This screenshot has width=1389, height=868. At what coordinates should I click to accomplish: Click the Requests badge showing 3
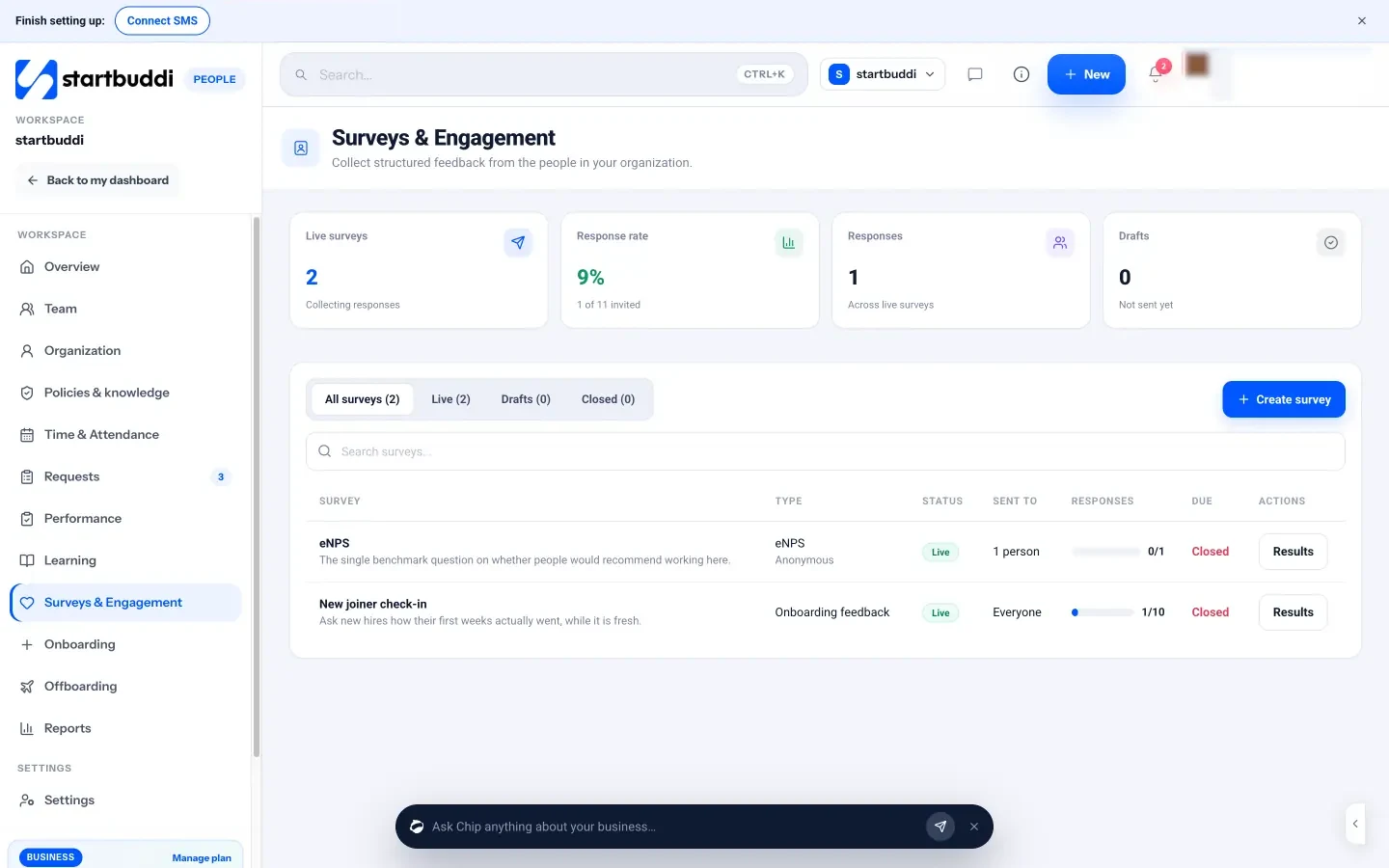(221, 476)
